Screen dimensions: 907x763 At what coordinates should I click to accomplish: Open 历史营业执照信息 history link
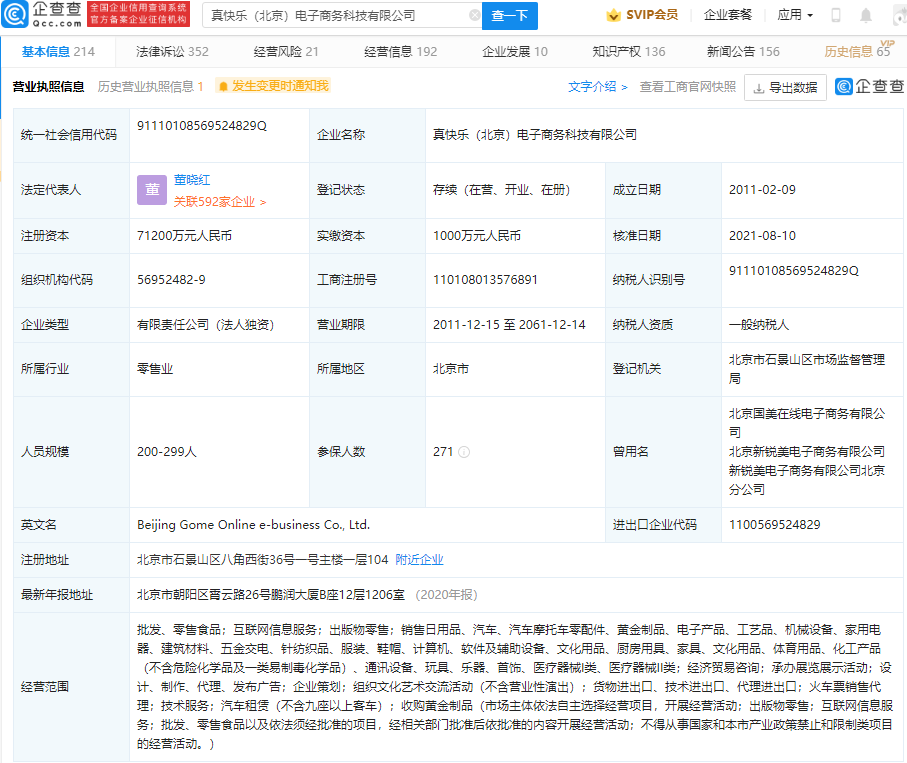[150, 87]
